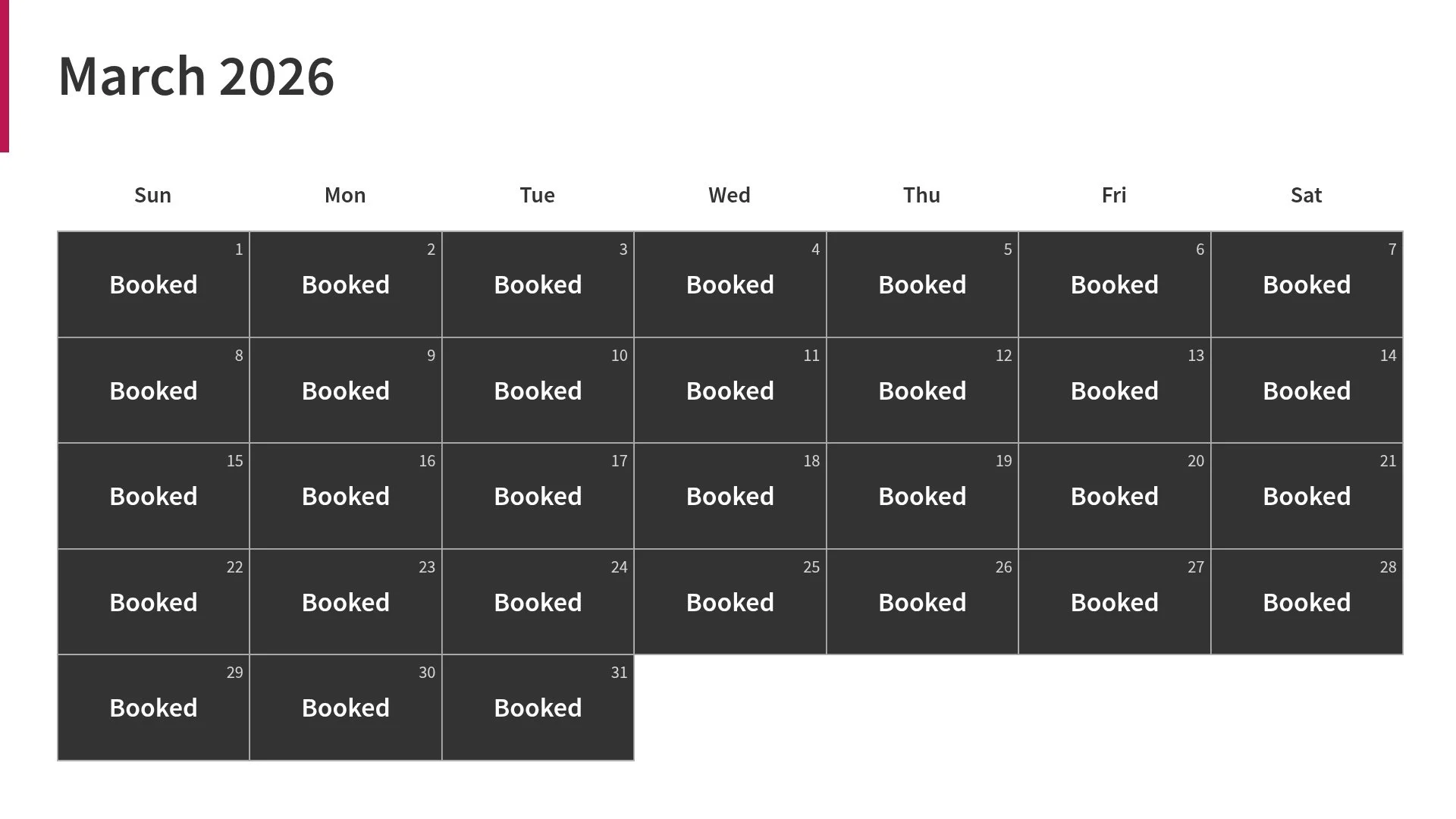Viewport: 1456px width, 819px height.
Task: Click the March 2026 title
Action: [x=196, y=76]
